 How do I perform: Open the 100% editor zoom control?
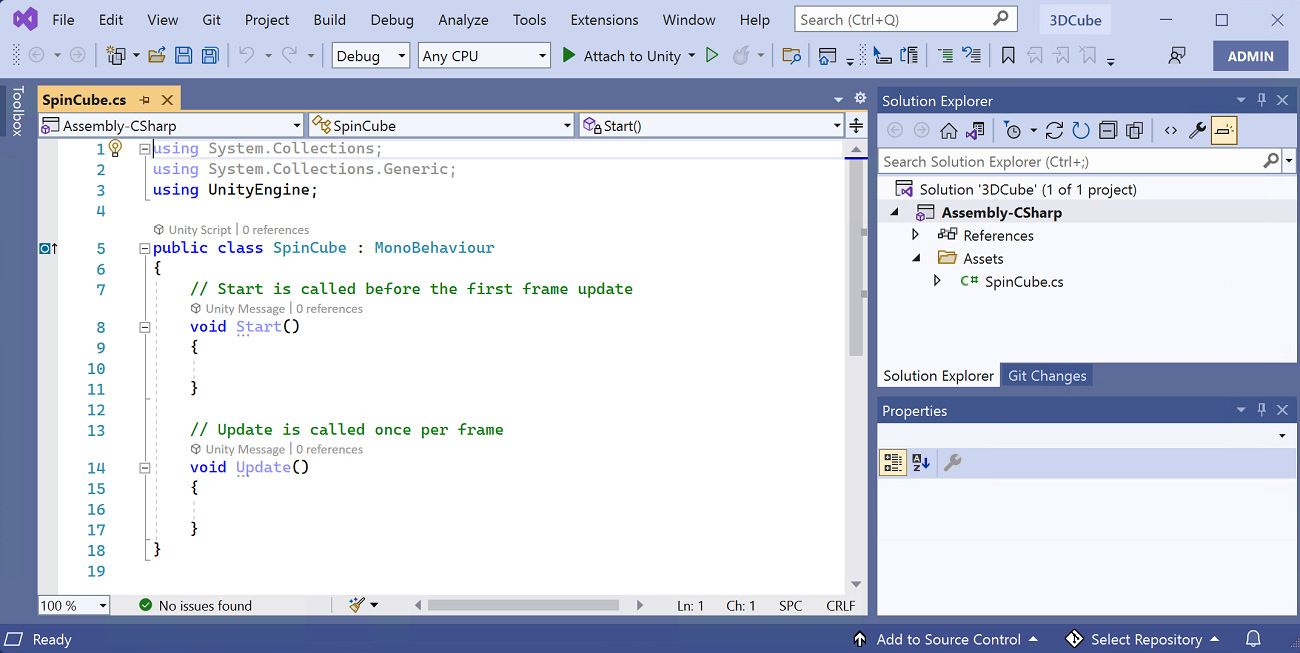click(x=73, y=605)
